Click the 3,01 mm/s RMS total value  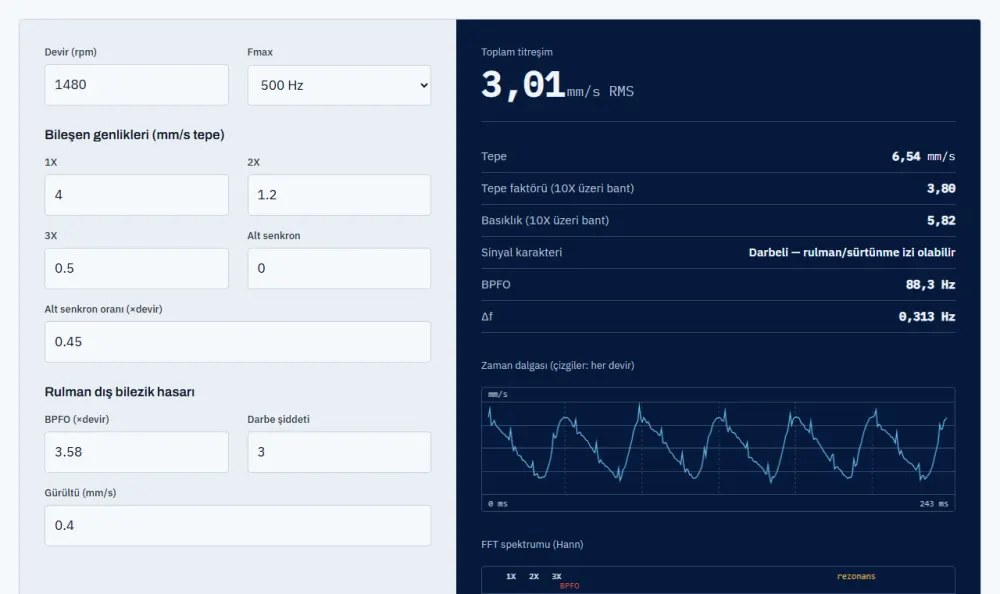(x=557, y=85)
